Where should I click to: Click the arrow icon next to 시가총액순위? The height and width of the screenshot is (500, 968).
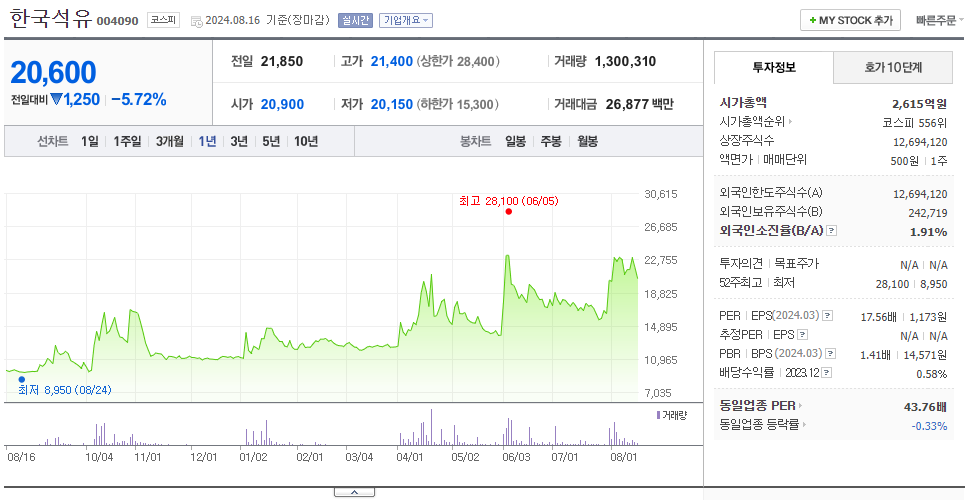pos(791,122)
